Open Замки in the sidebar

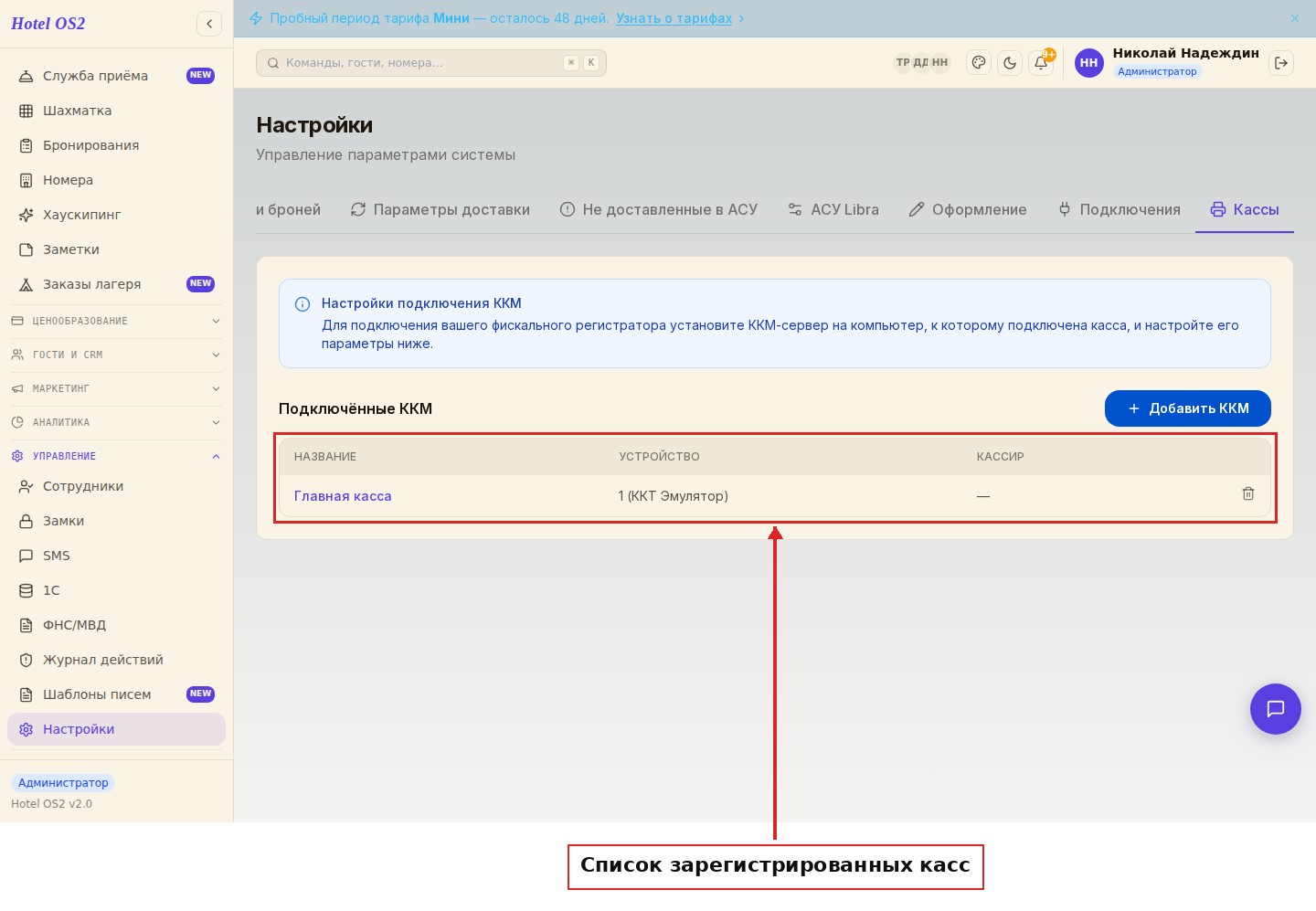click(x=116, y=521)
